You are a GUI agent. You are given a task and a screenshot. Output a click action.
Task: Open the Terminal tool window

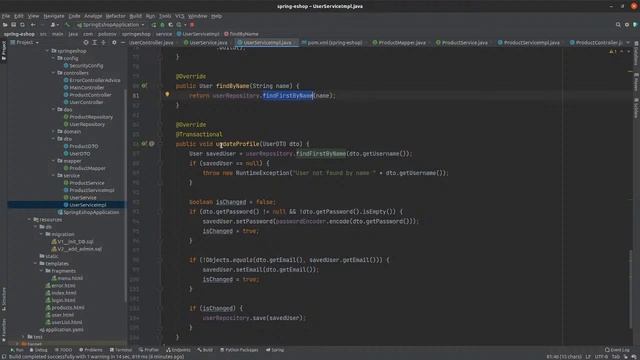pos(120,350)
